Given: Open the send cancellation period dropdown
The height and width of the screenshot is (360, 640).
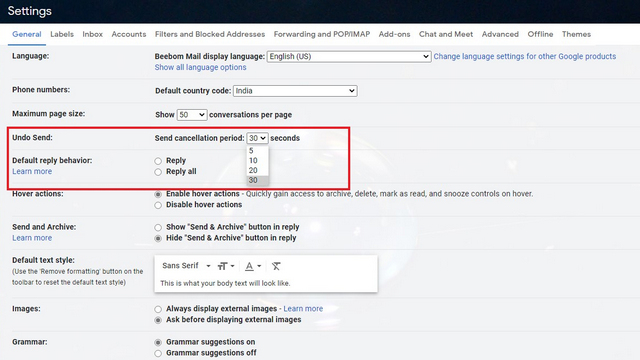Looking at the screenshot, I should tap(257, 138).
